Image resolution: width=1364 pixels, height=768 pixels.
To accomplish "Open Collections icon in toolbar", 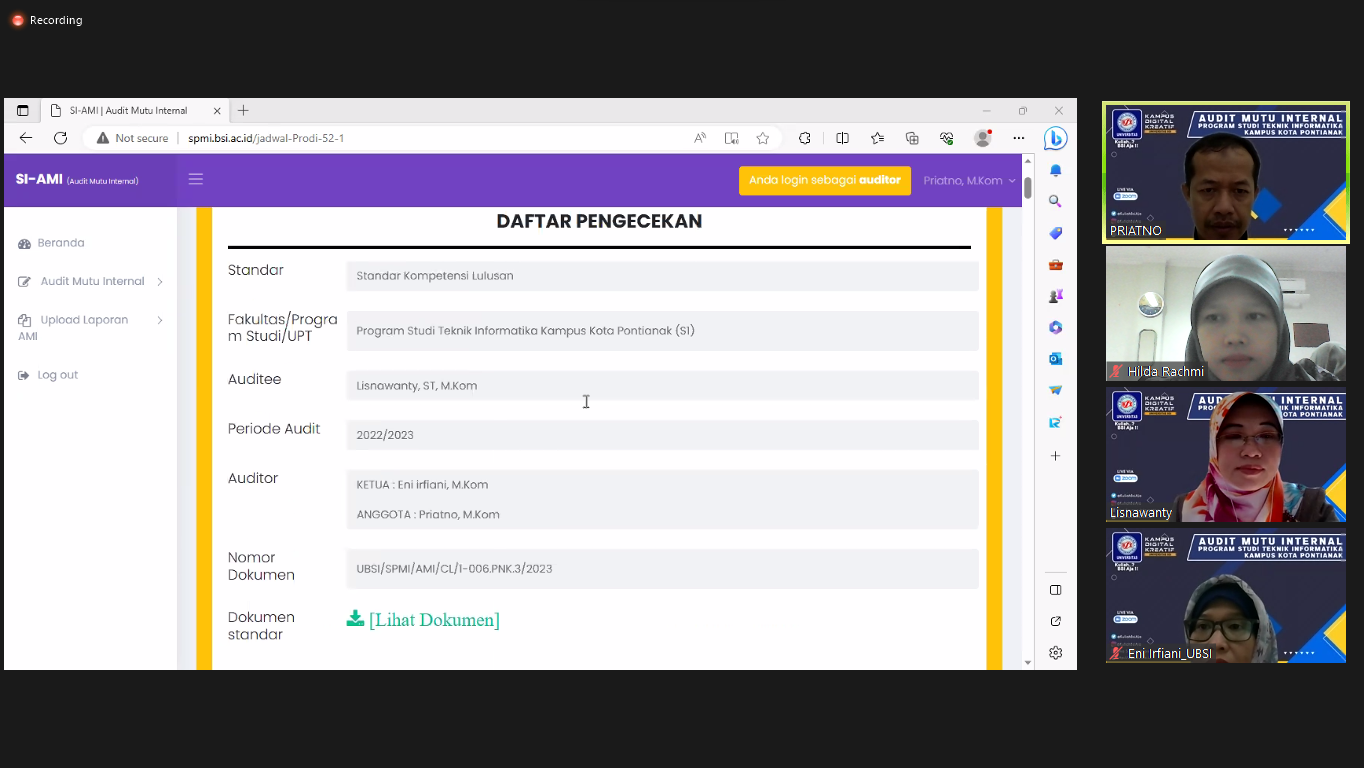I will [912, 138].
